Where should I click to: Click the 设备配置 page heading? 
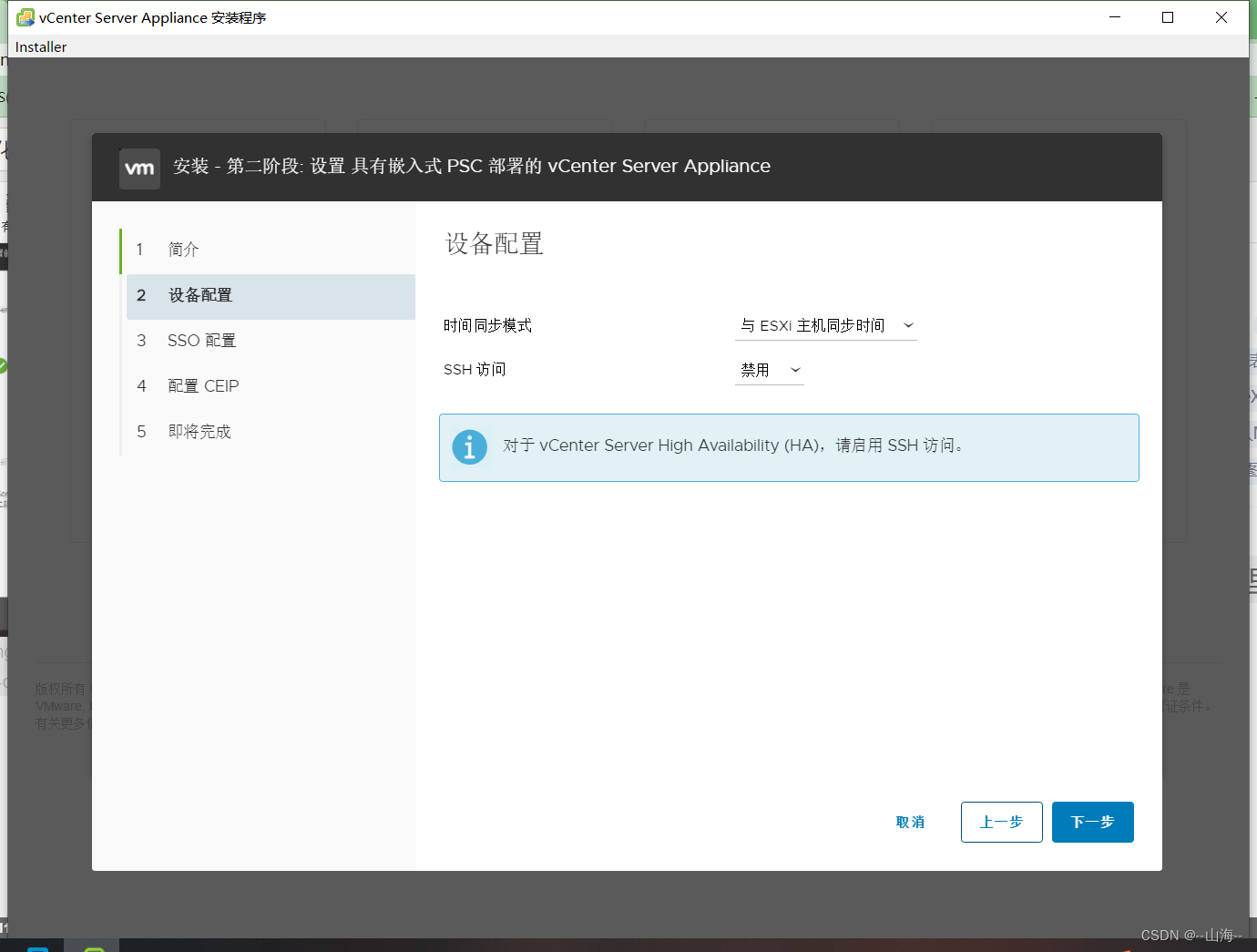(x=494, y=243)
